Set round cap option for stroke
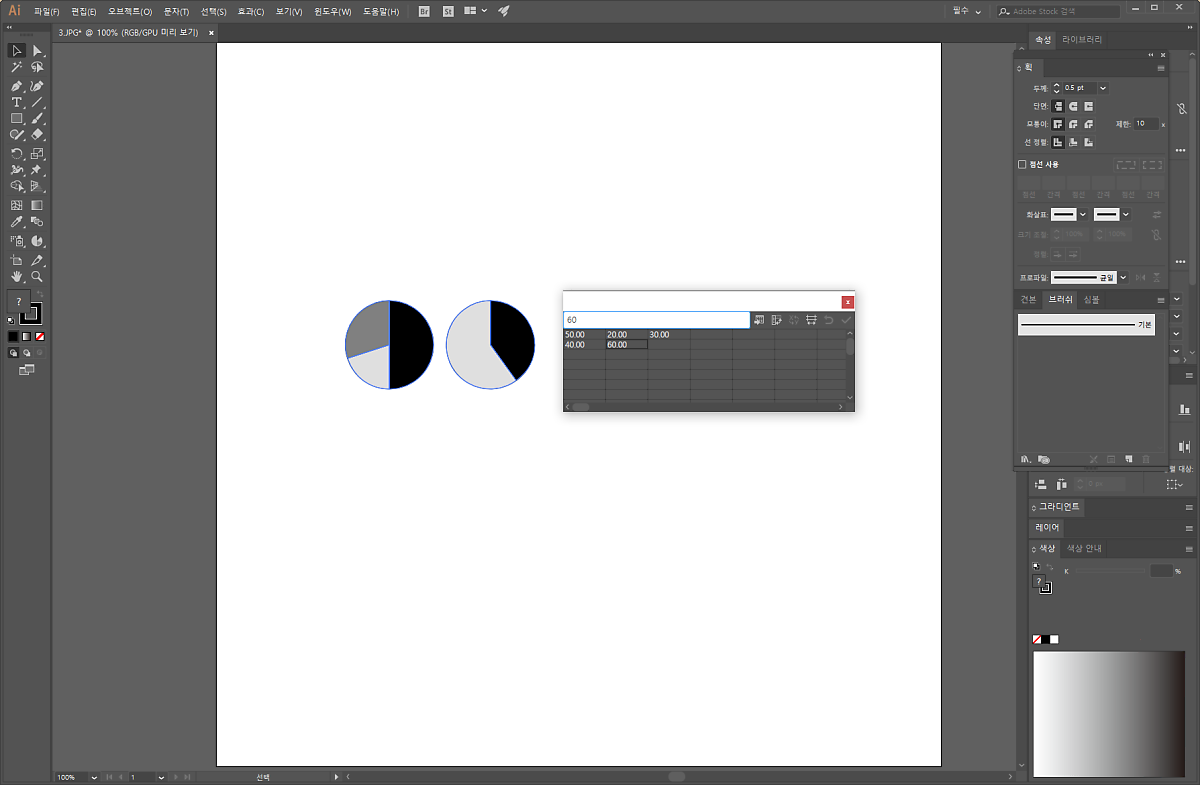This screenshot has height=785, width=1200. tap(1073, 106)
